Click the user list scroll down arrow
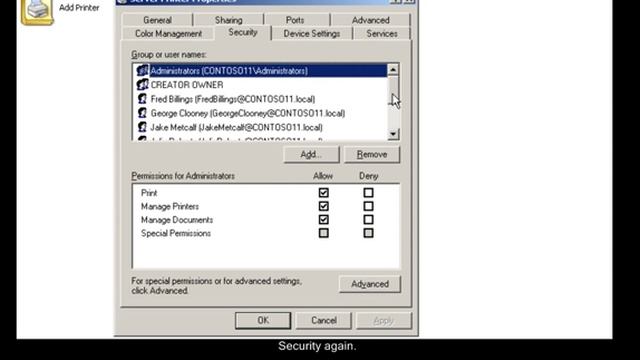 (393, 133)
